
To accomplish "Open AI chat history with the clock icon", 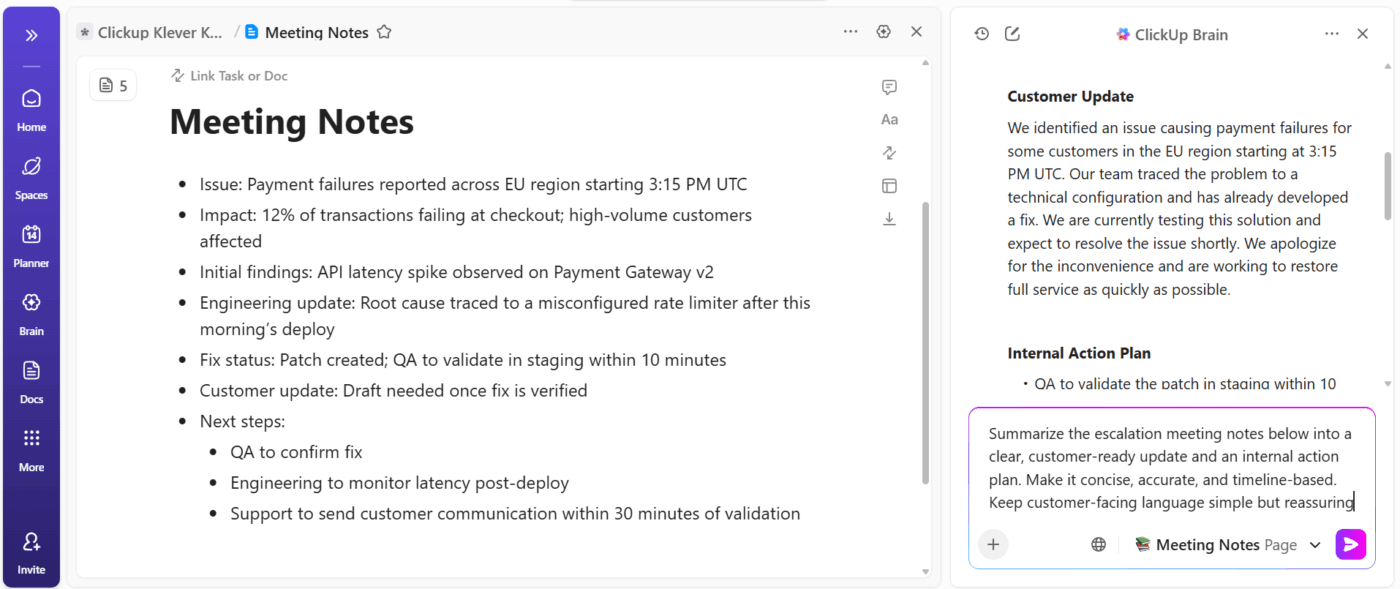I will tap(981, 33).
